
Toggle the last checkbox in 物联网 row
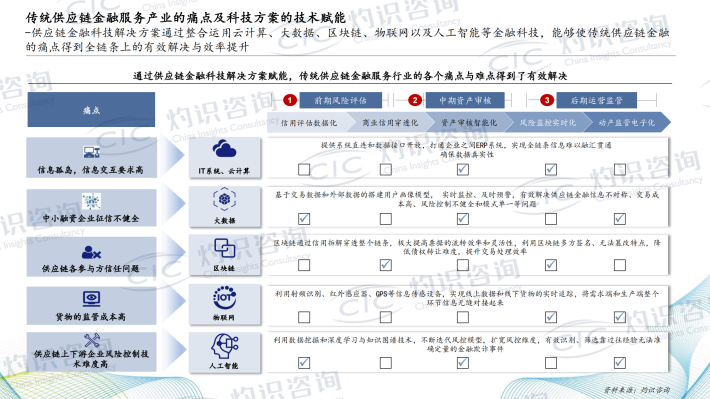619,317
